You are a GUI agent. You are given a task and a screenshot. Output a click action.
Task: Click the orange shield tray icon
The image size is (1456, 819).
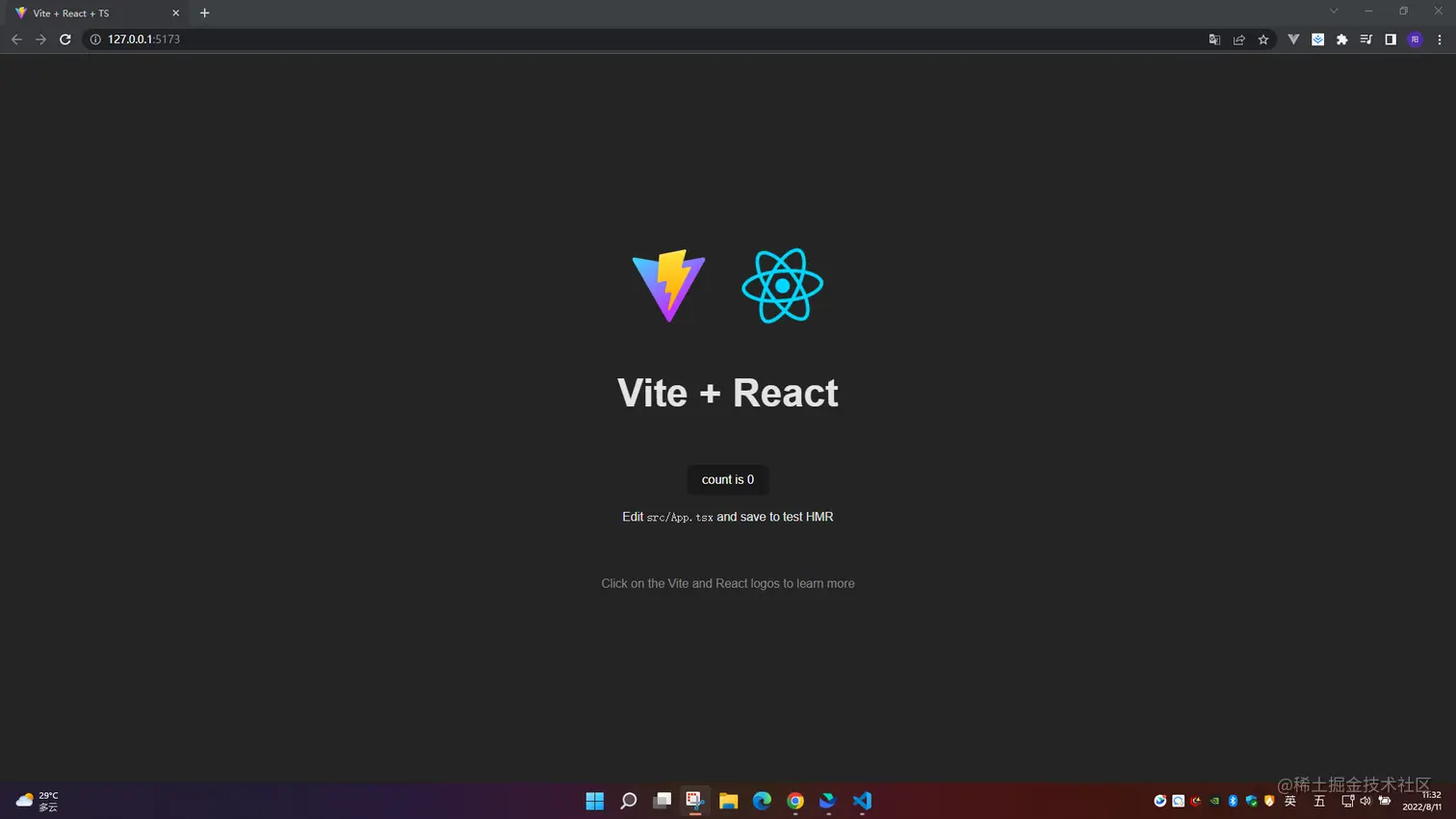pyautogui.click(x=1269, y=801)
